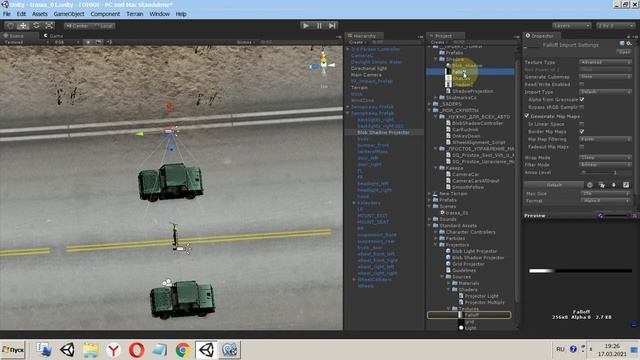640x360 pixels.
Task: Select Main Camera in Hierarchy
Action: pyautogui.click(x=366, y=75)
